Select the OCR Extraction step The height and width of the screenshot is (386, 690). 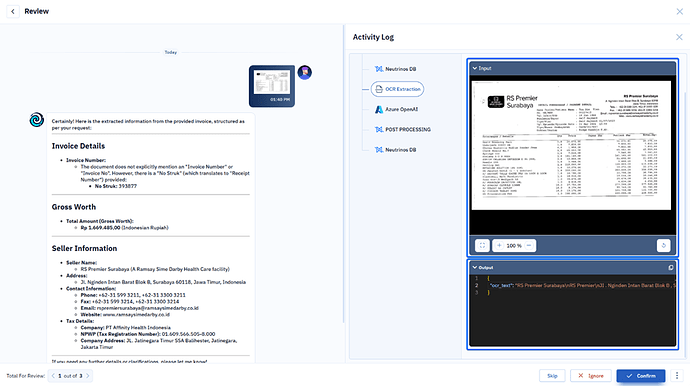(x=397, y=89)
